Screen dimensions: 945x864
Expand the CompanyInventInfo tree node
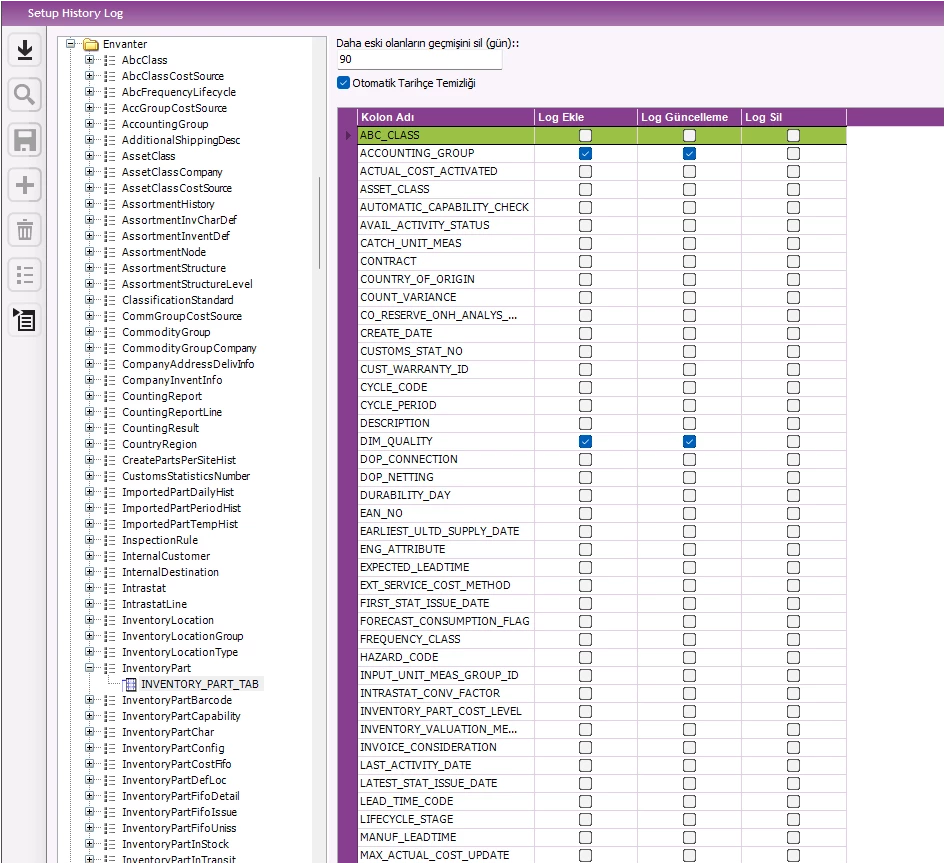coord(89,380)
